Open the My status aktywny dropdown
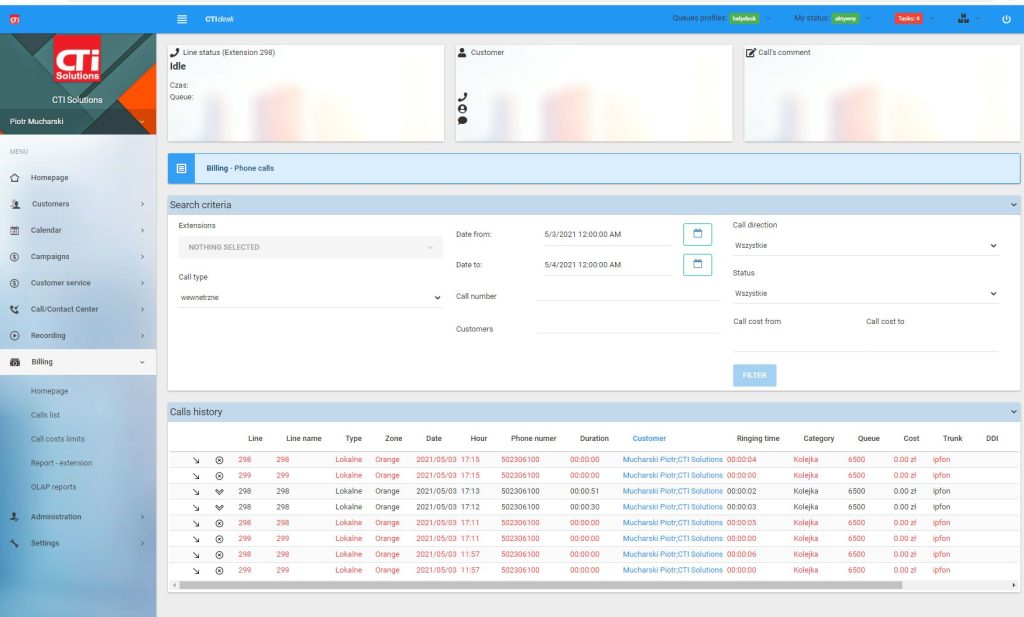This screenshot has height=617, width=1024. tap(846, 18)
